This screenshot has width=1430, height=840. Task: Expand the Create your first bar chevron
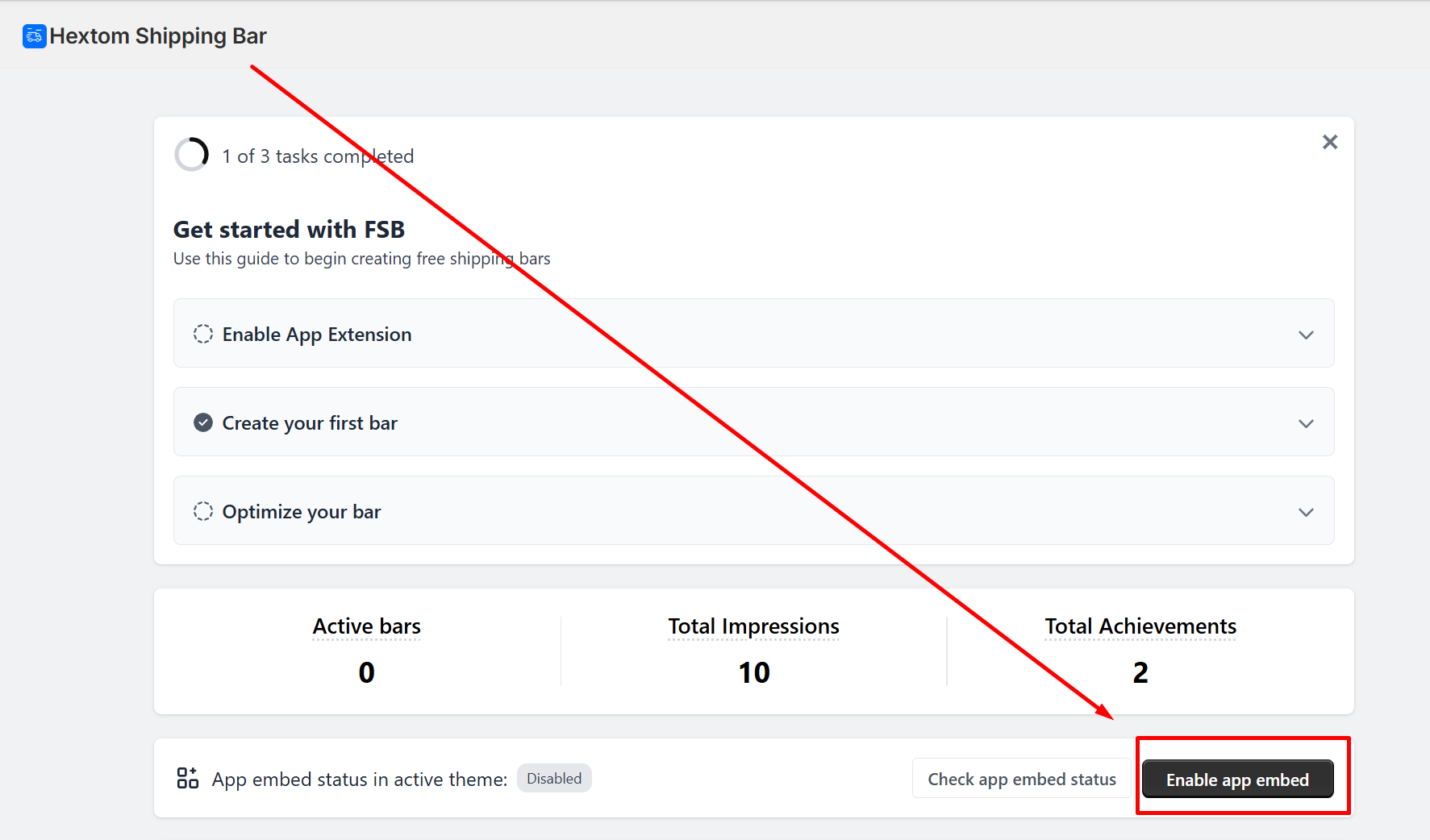coord(1306,423)
